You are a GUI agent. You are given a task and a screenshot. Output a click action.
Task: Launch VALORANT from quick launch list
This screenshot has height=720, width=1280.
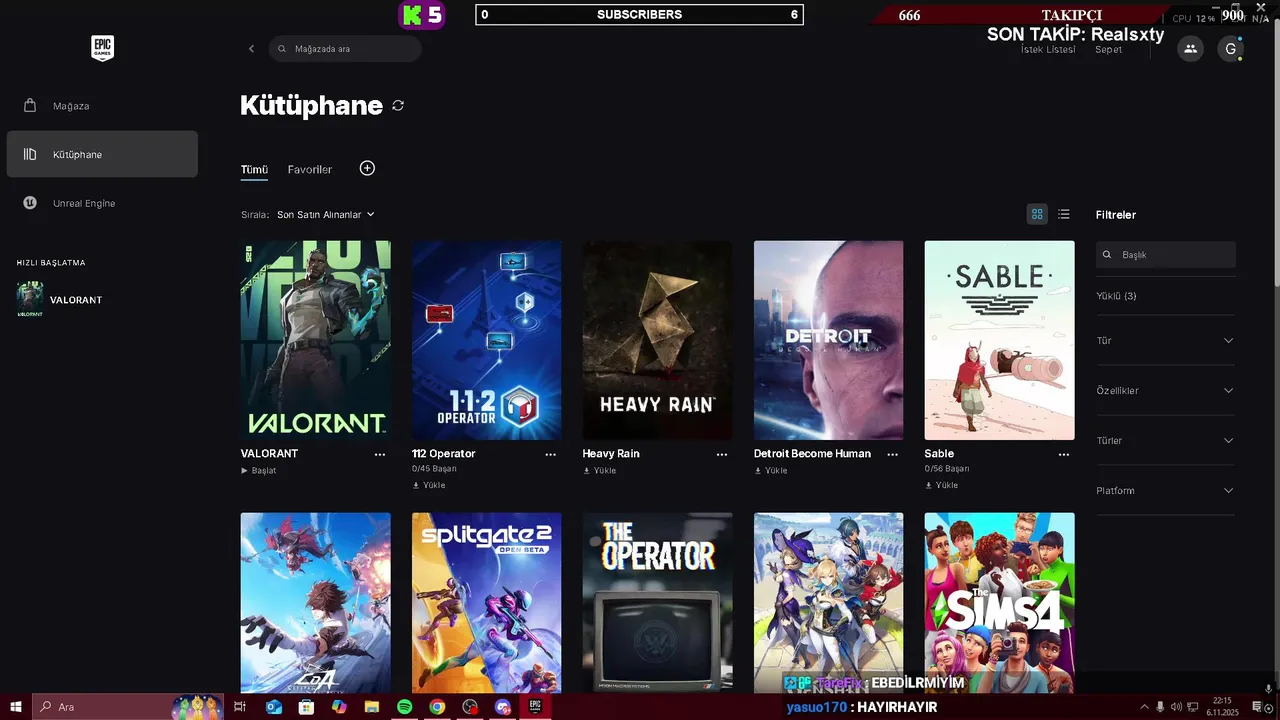click(60, 300)
